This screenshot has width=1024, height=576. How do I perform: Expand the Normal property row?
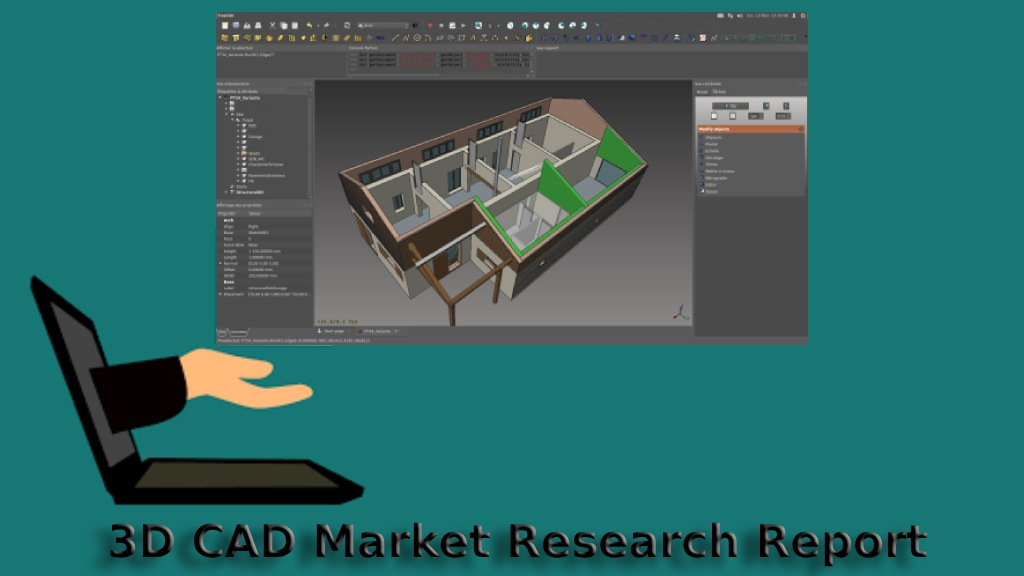220,263
